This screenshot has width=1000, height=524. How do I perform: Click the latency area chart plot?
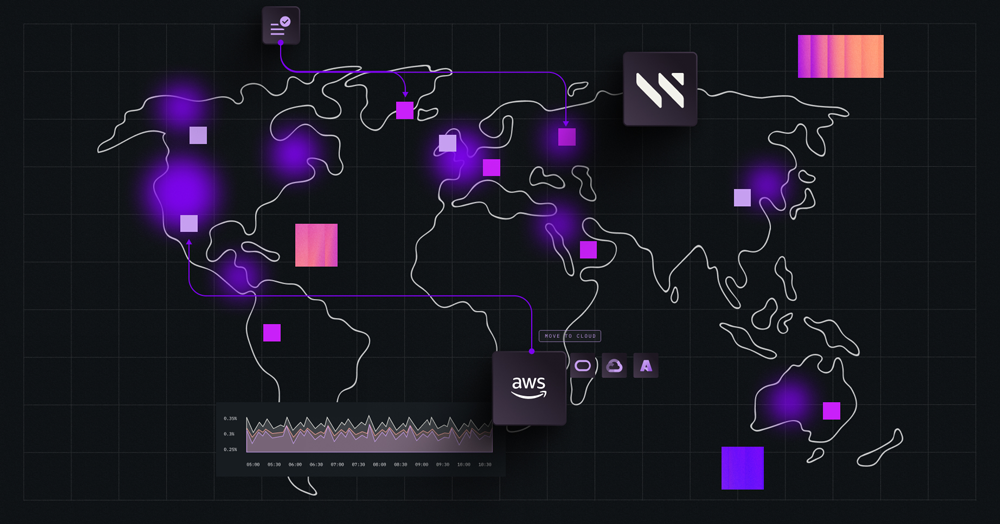[x=369, y=434]
